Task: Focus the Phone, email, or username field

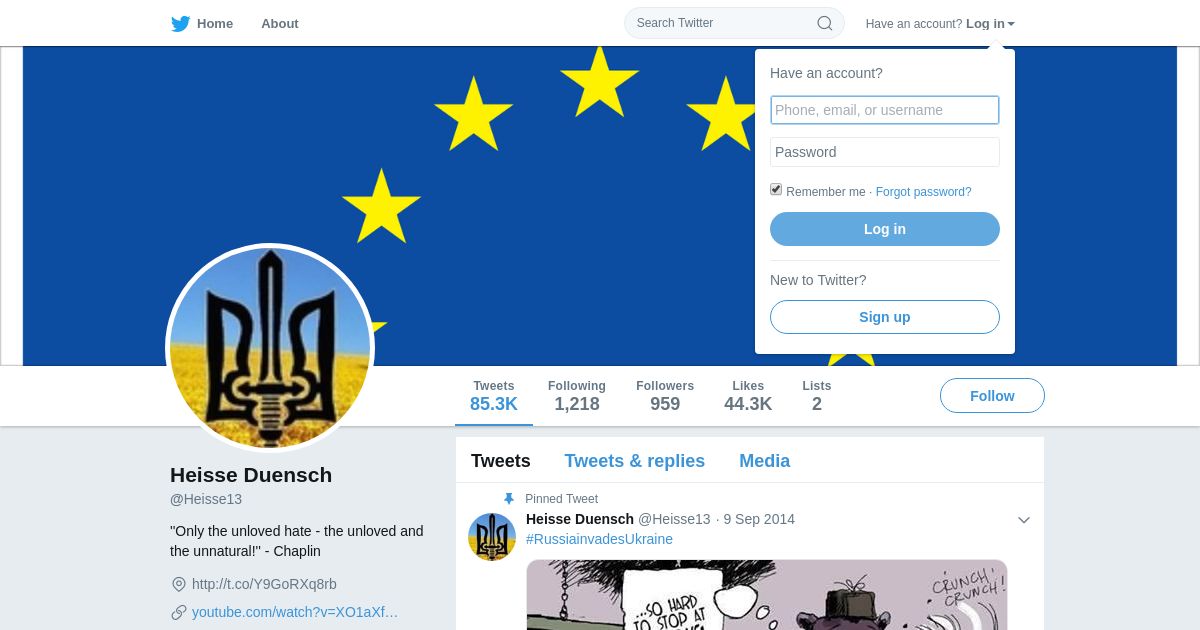Action: coord(885,110)
